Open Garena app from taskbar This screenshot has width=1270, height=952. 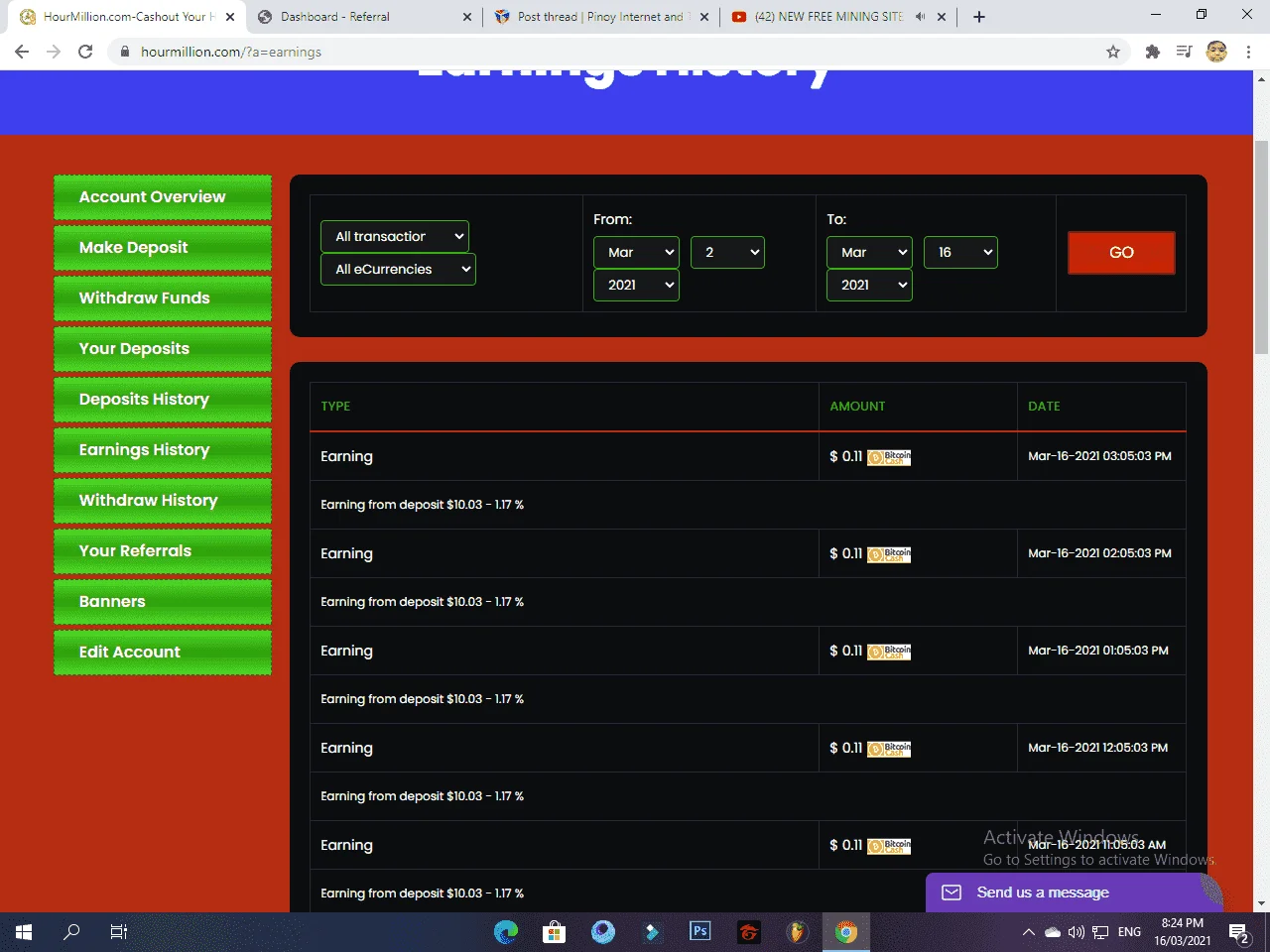[749, 932]
